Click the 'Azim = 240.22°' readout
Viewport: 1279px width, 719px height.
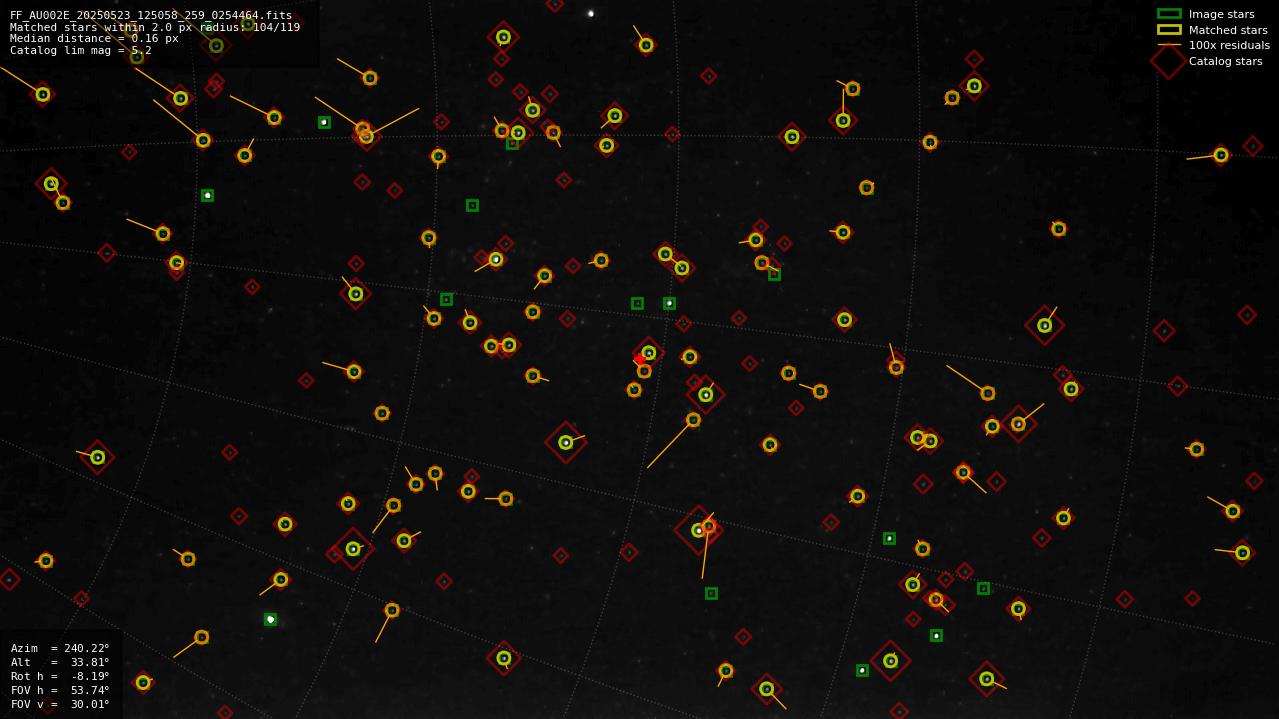tap(60, 648)
